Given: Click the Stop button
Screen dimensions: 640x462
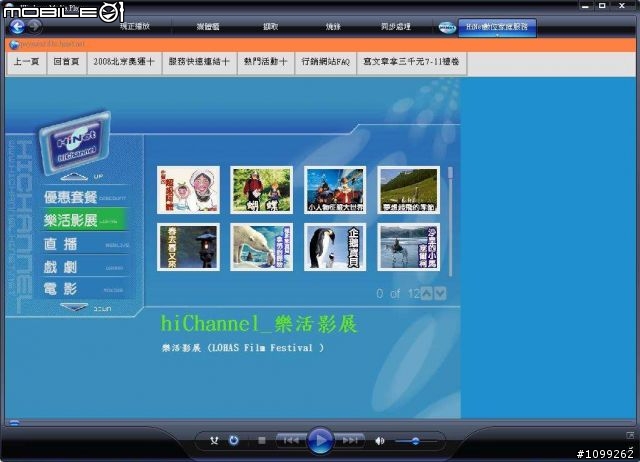Looking at the screenshot, I should (x=262, y=440).
